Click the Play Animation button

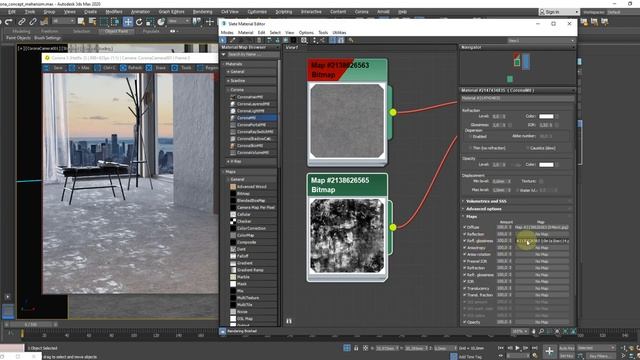point(518,348)
